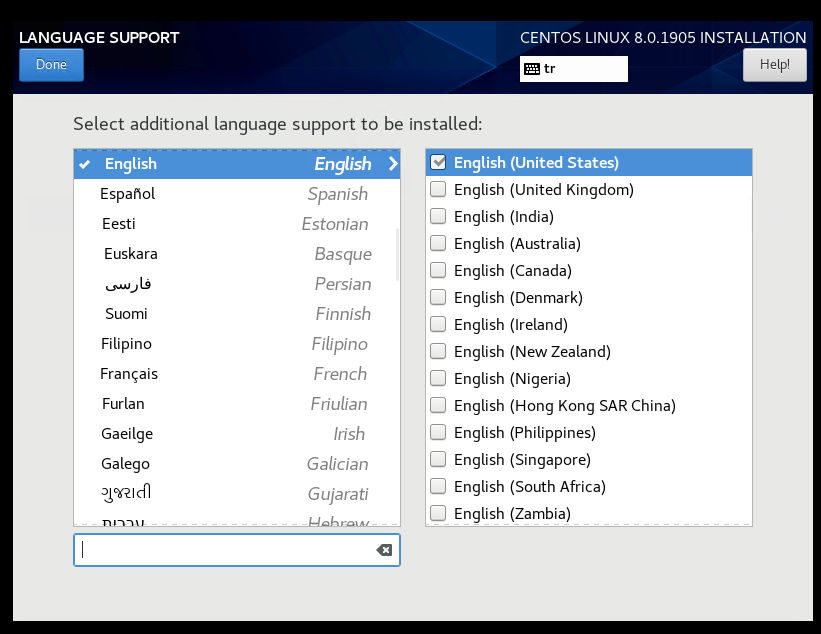The image size is (821, 634).
Task: Select Galego Galician language row
Action: (237, 464)
